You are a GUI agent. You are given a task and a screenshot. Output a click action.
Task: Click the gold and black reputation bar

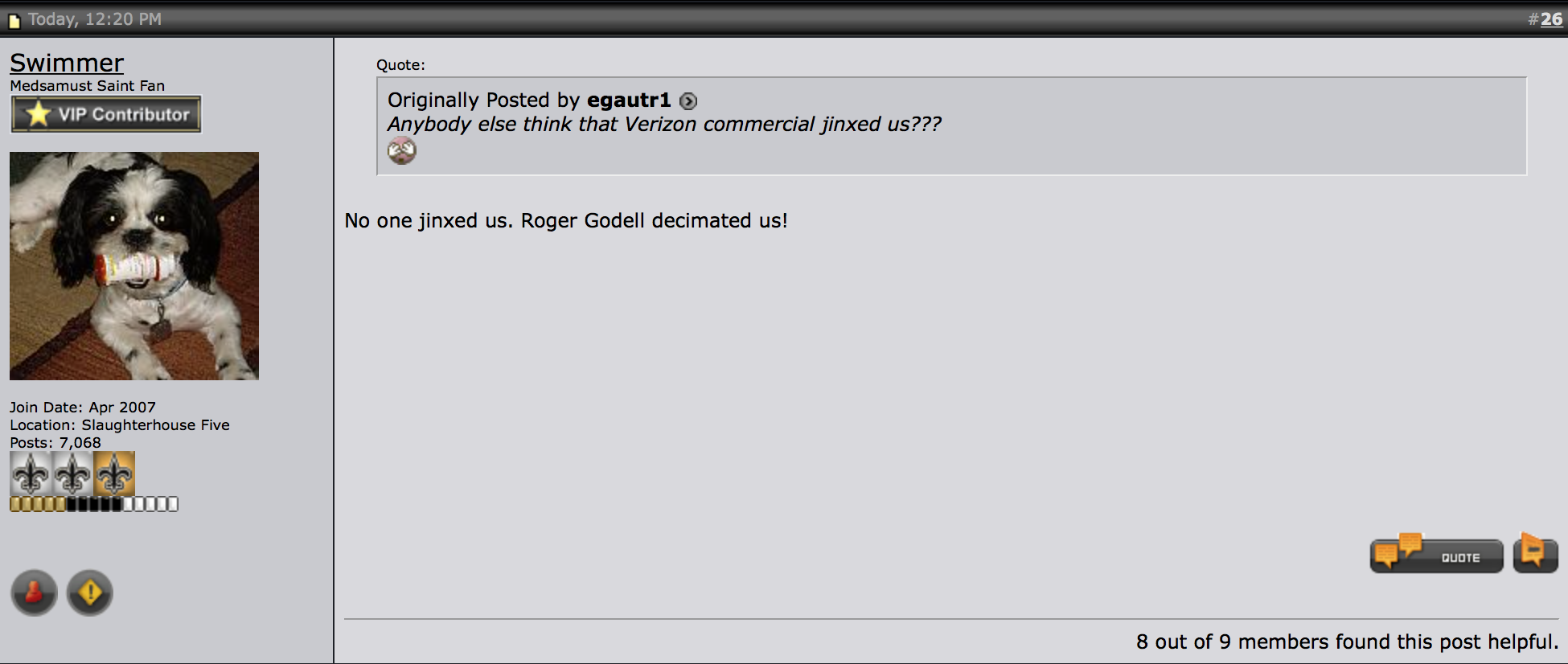coord(94,504)
